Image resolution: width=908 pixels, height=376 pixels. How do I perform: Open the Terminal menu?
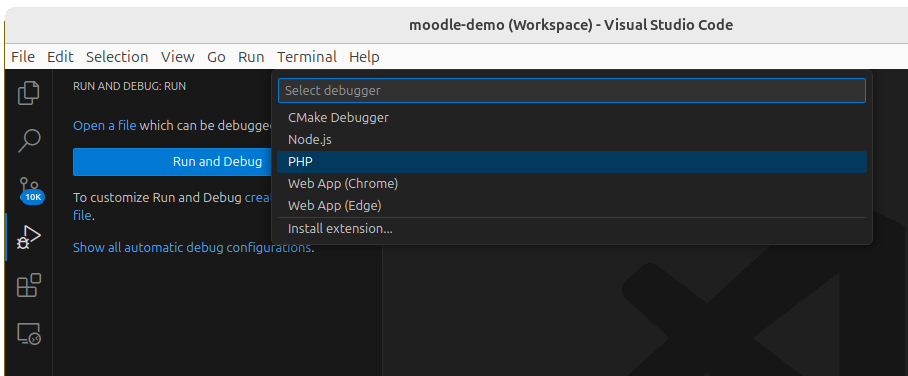307,57
